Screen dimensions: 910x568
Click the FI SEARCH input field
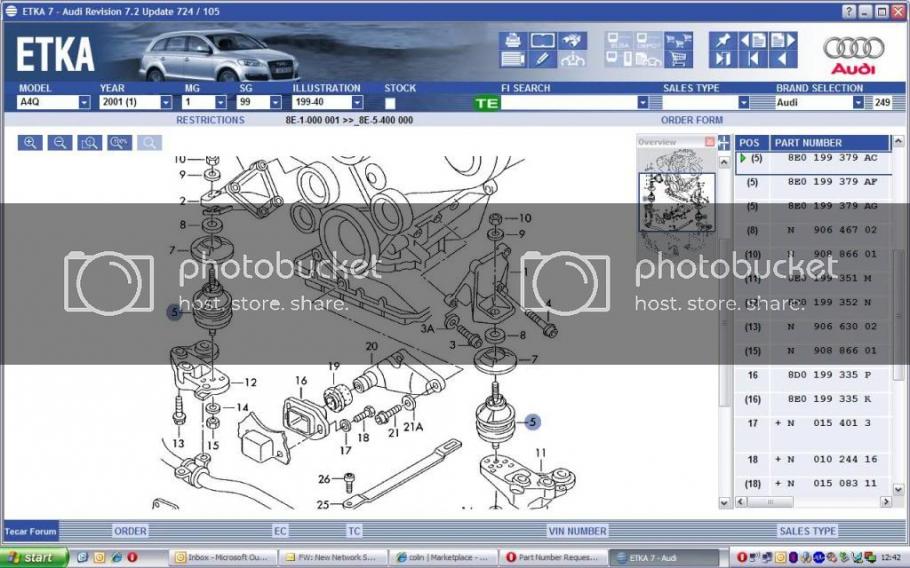point(569,103)
